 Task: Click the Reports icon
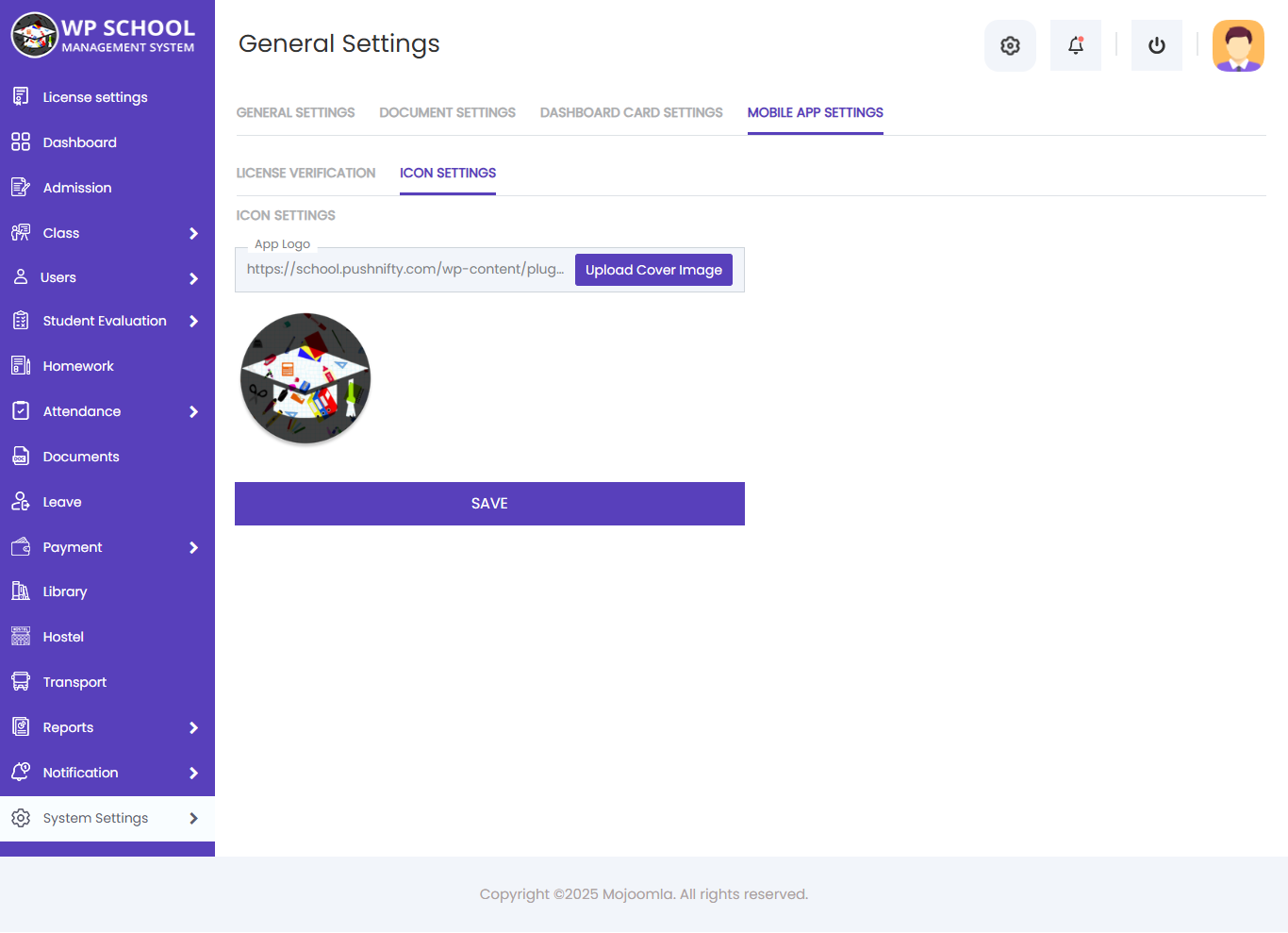[x=21, y=726]
